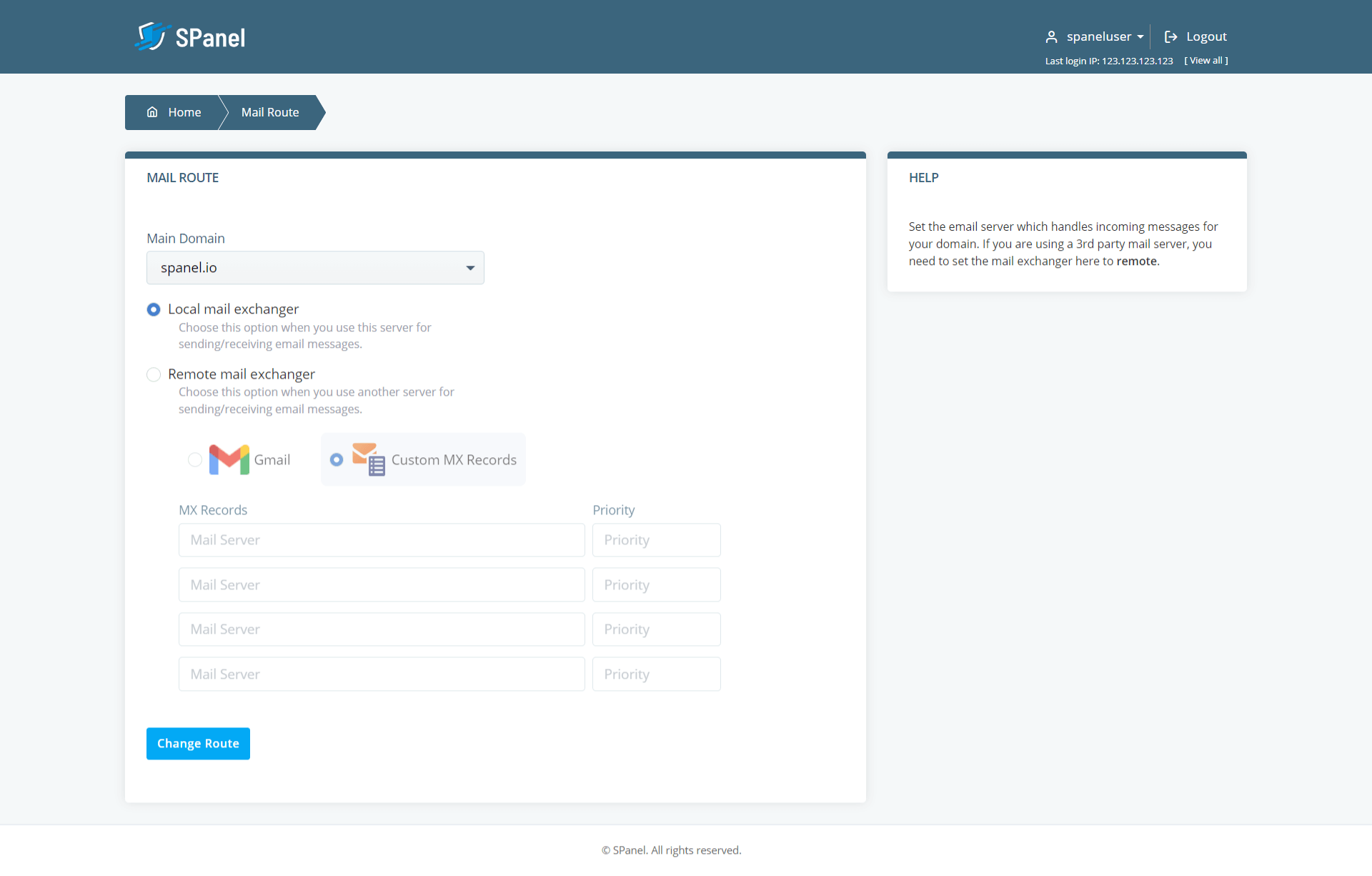The height and width of the screenshot is (876, 1372).
Task: Select the Local mail exchanger radio button
Action: tap(153, 309)
